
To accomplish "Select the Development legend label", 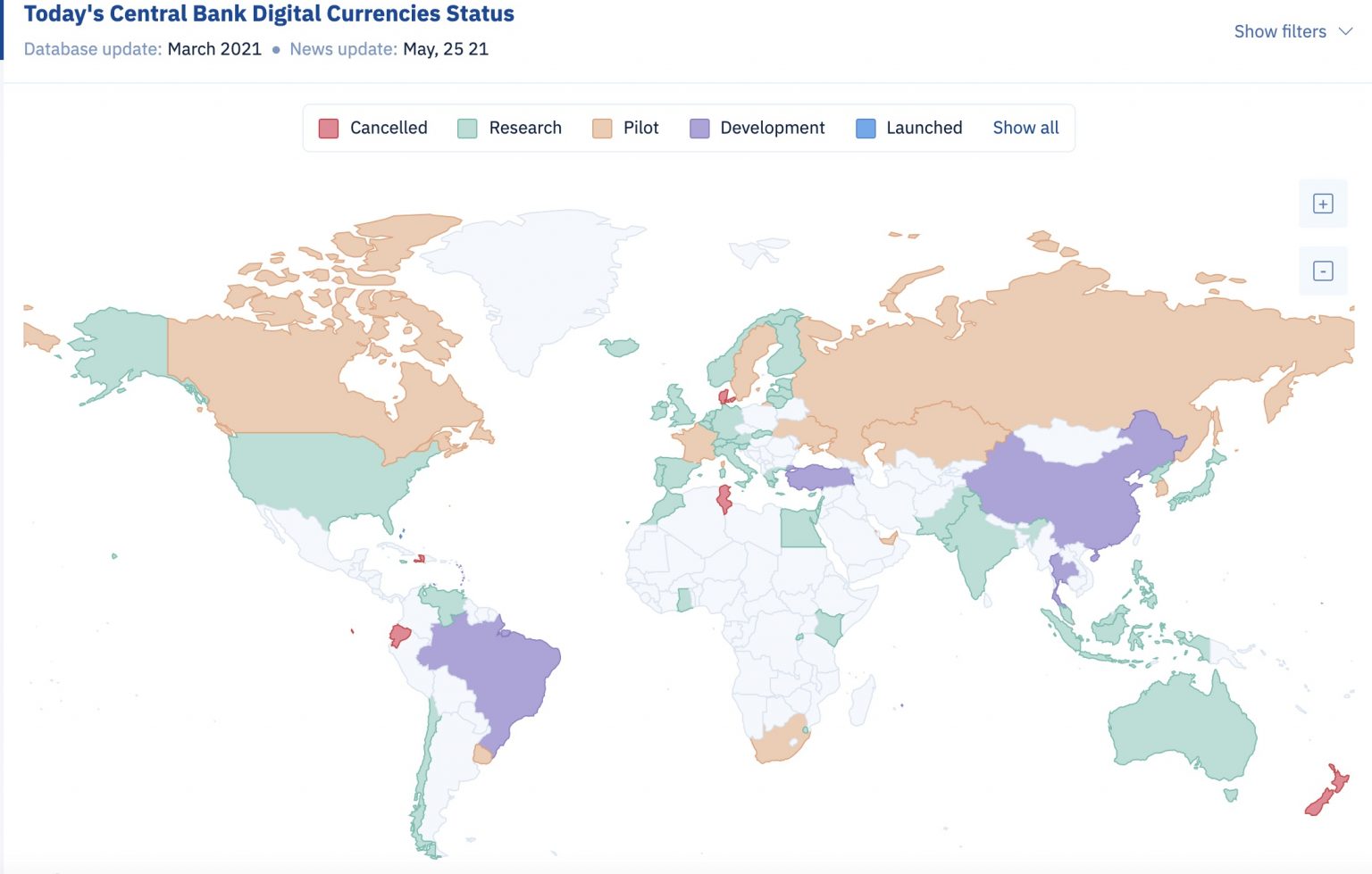I will click(x=772, y=128).
